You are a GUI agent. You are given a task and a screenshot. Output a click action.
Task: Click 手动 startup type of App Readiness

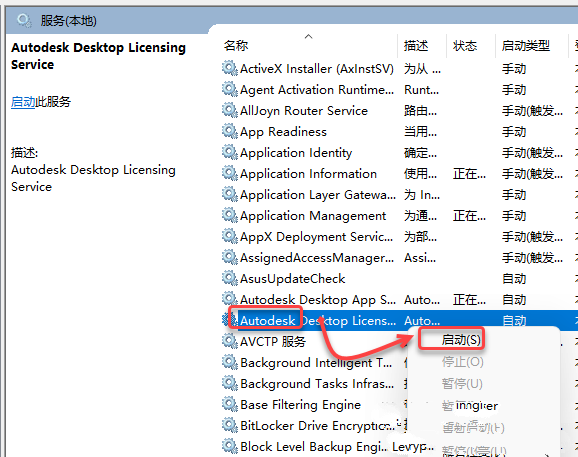[514, 132]
